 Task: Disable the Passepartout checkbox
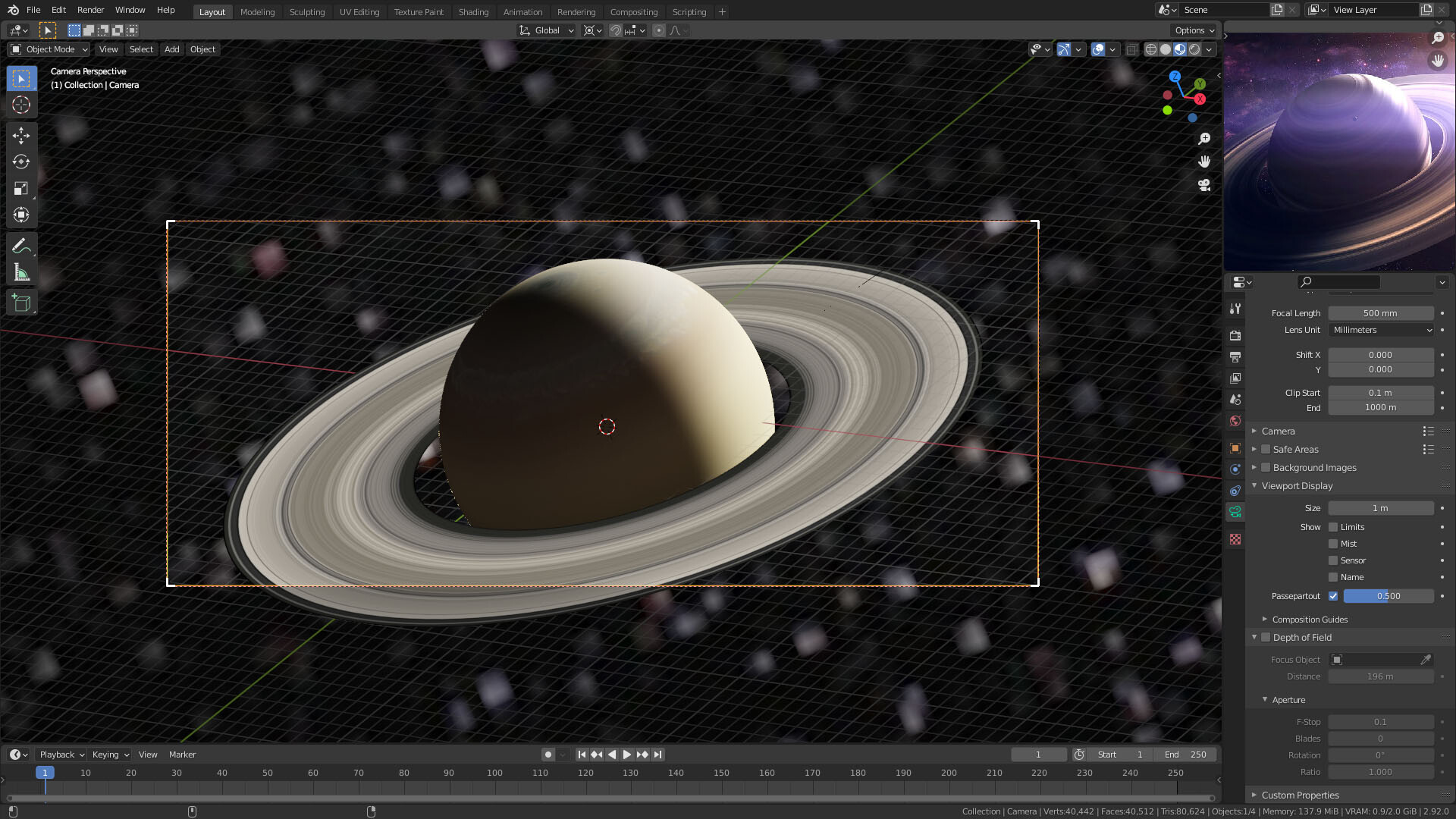point(1333,596)
